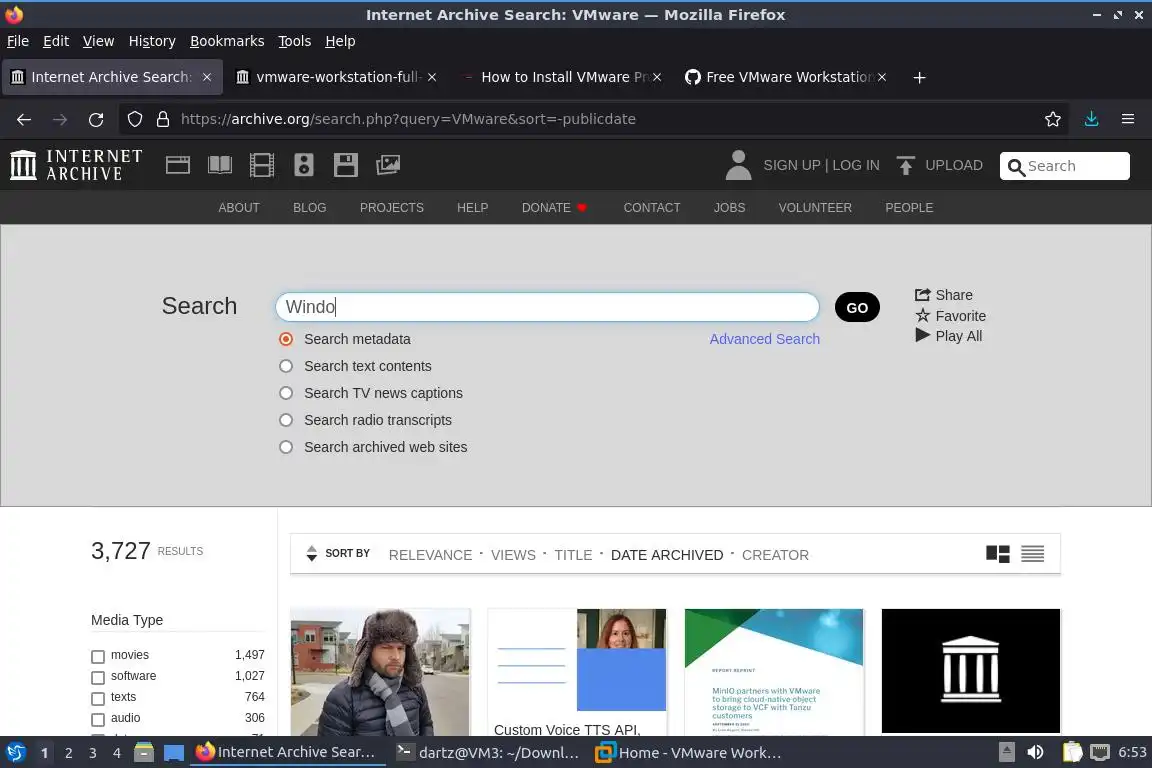Image resolution: width=1152 pixels, height=768 pixels.
Task: Click the SIGN UP link
Action: (791, 165)
